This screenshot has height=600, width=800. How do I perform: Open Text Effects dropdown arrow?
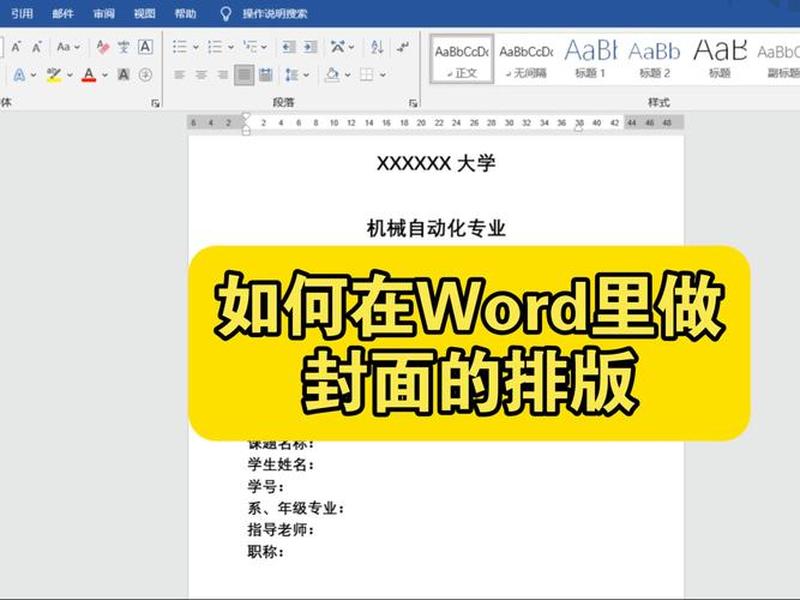coord(34,76)
